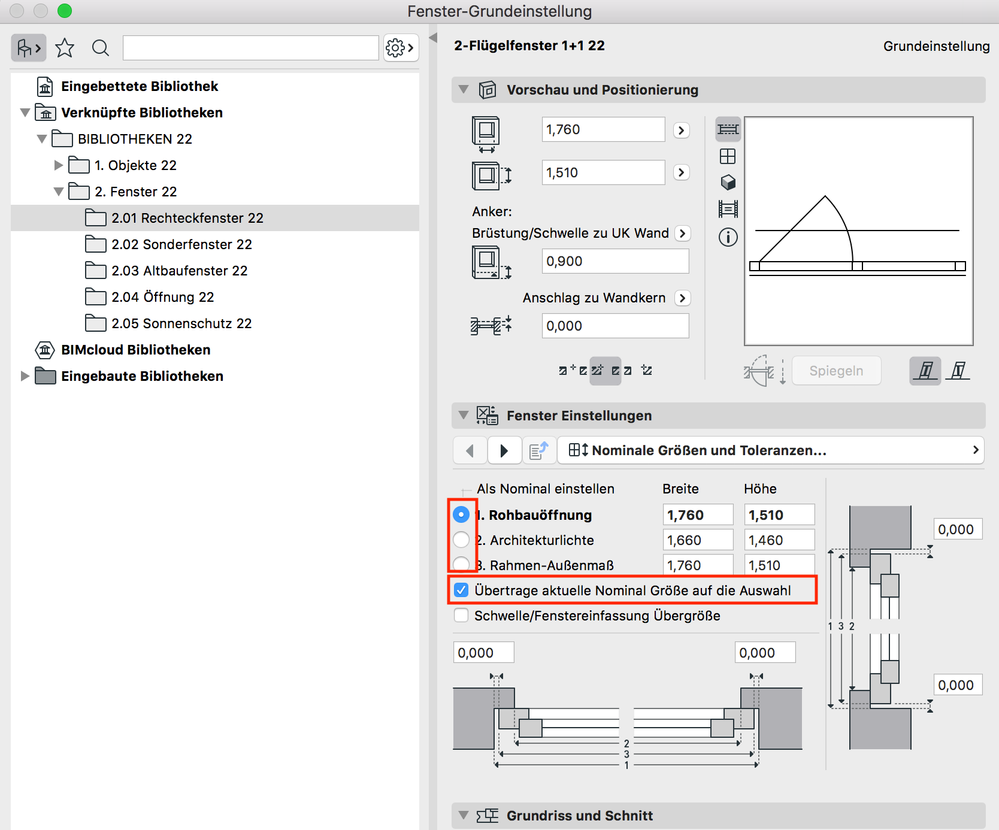Enable Schwelle/Fenstereinfassung Übergröße checkbox
The height and width of the screenshot is (830, 999).
(x=461, y=615)
